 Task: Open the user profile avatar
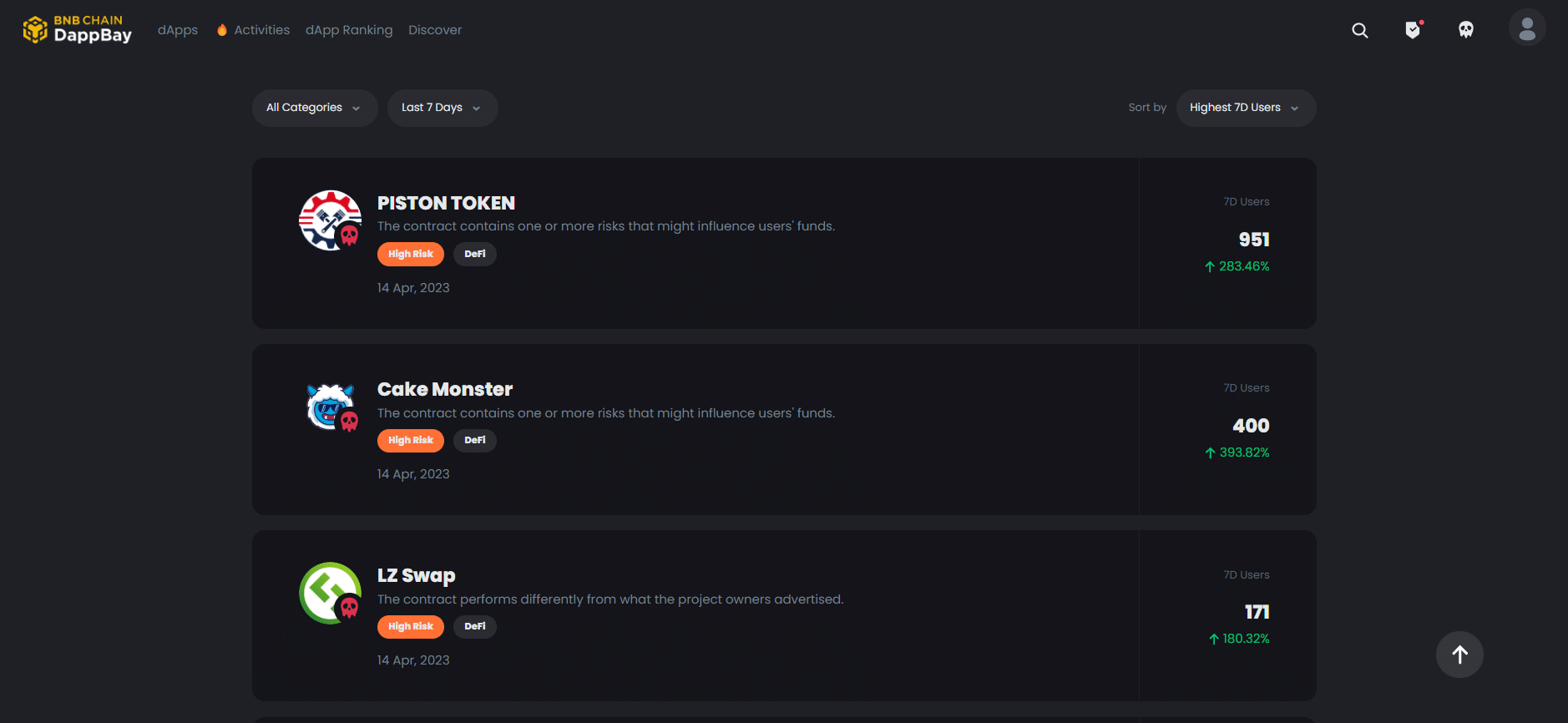point(1527,28)
